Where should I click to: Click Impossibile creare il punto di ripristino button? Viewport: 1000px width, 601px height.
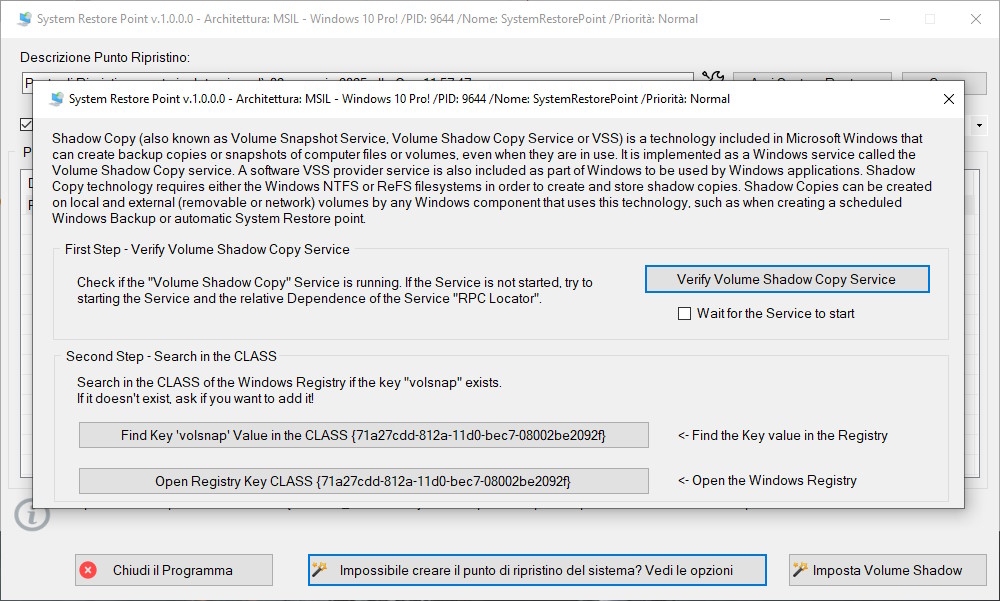pyautogui.click(x=537, y=570)
